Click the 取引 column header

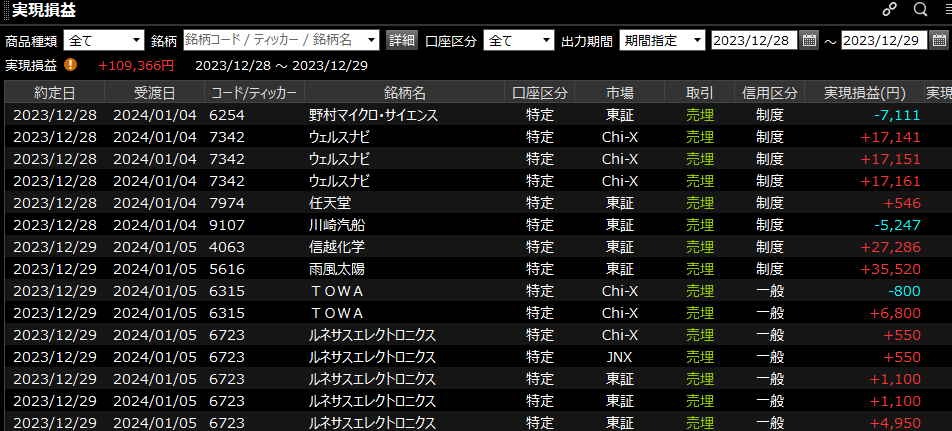[x=699, y=93]
